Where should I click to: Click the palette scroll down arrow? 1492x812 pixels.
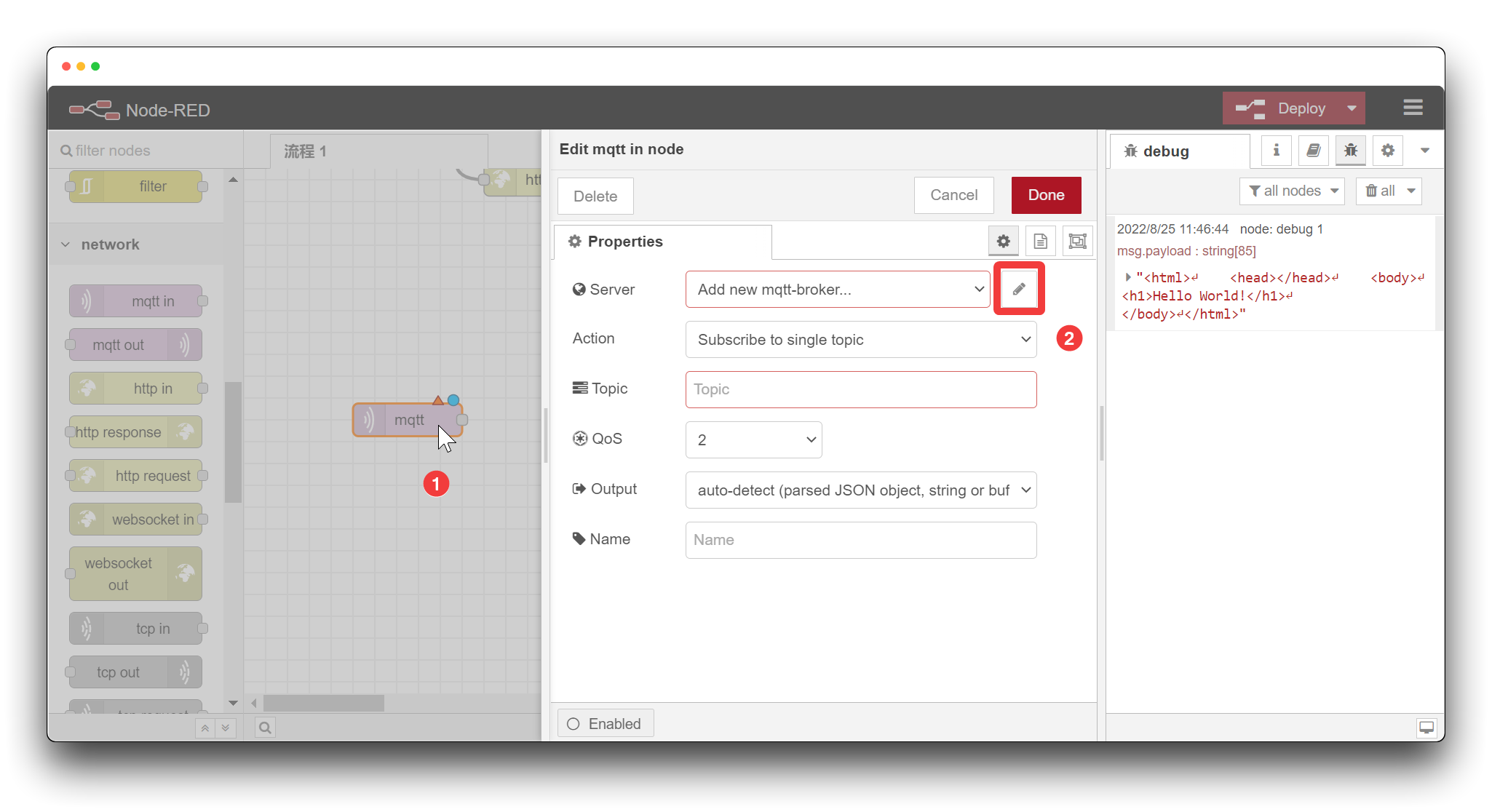click(x=233, y=703)
